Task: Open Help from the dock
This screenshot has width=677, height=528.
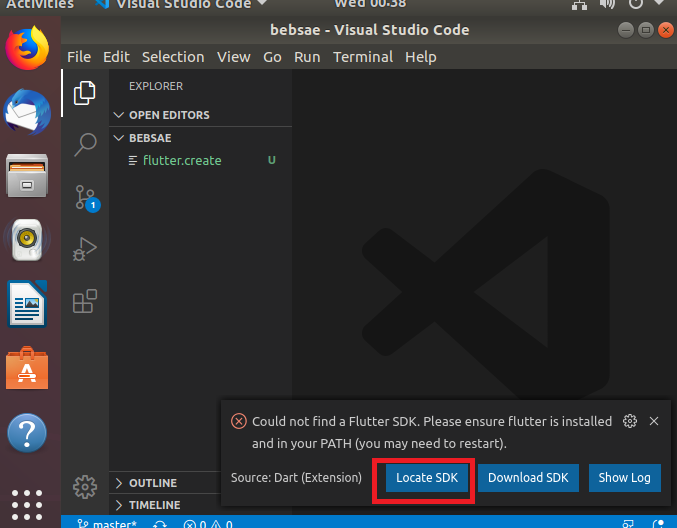Action: tap(27, 433)
